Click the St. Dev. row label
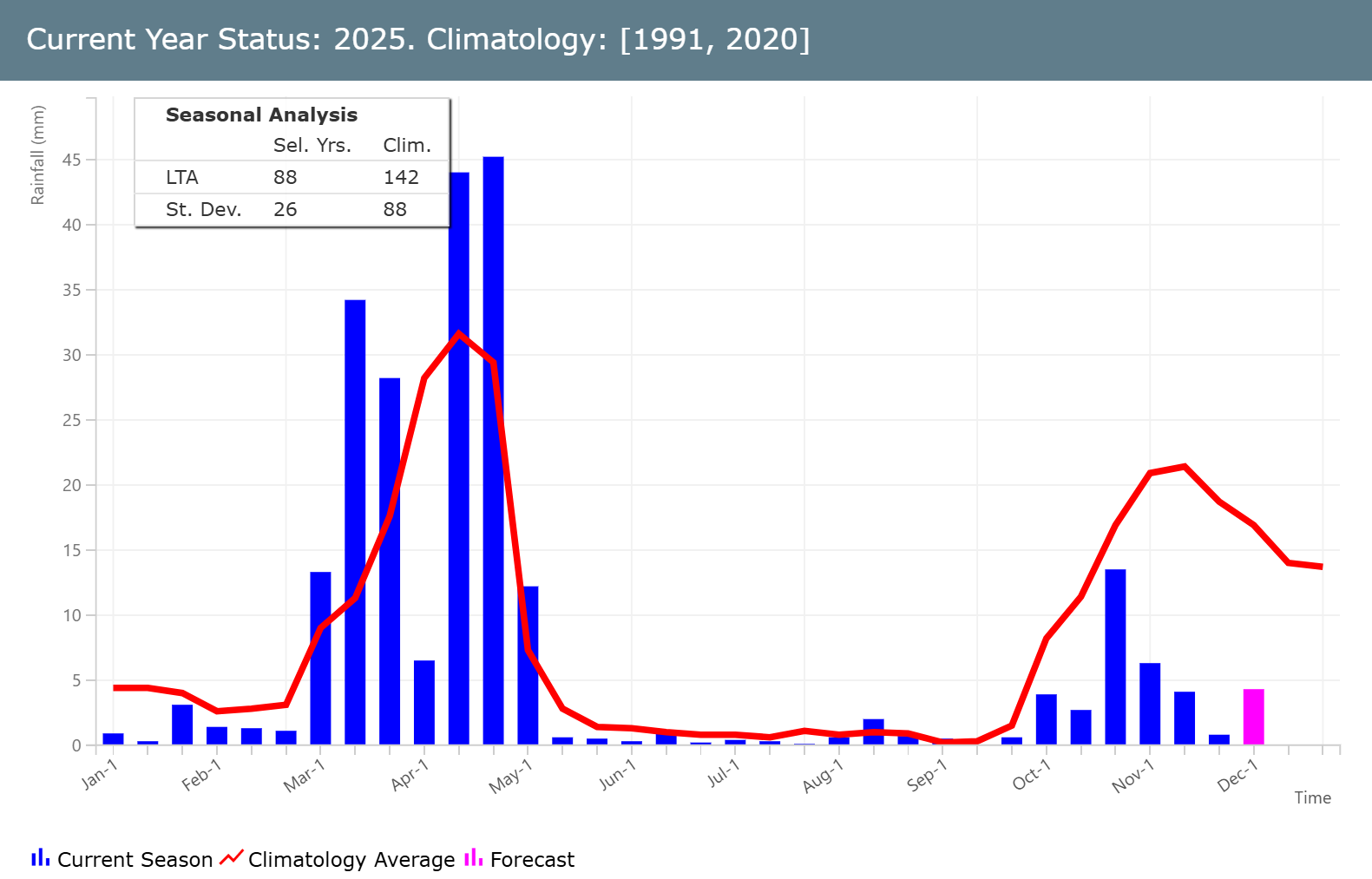1372x879 pixels. [203, 209]
